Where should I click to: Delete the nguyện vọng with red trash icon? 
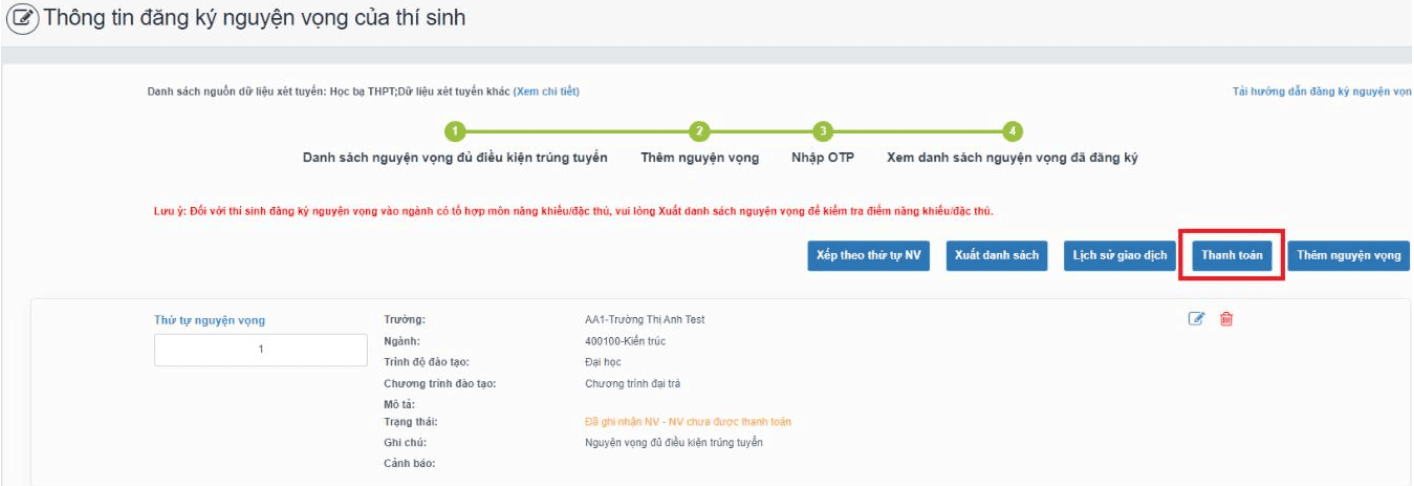point(1227,319)
